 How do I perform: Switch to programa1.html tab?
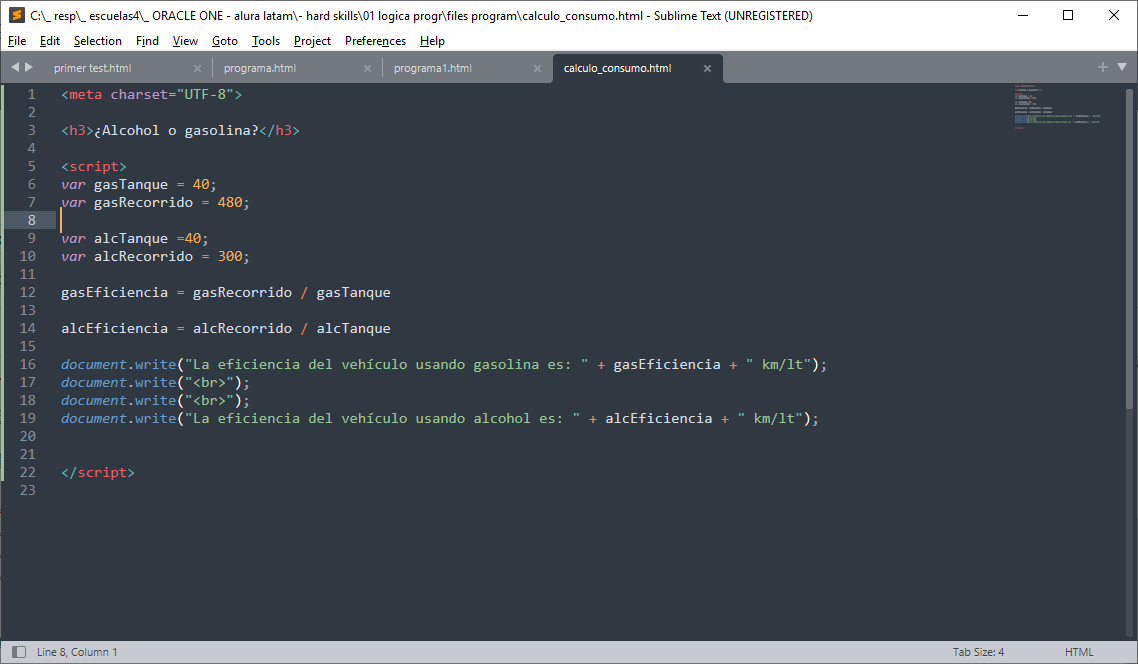[433, 68]
